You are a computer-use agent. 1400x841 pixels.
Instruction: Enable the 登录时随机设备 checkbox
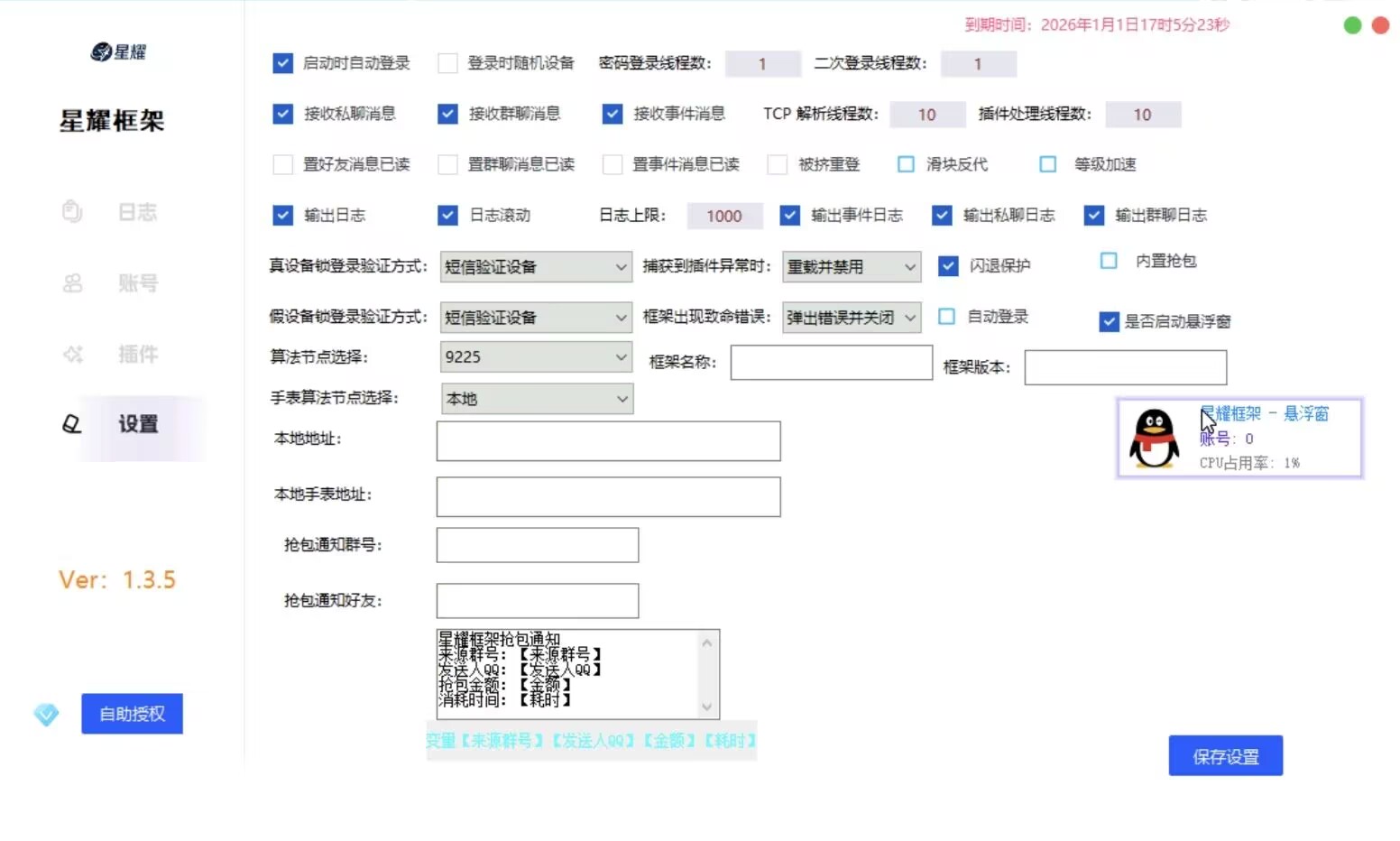(x=447, y=63)
